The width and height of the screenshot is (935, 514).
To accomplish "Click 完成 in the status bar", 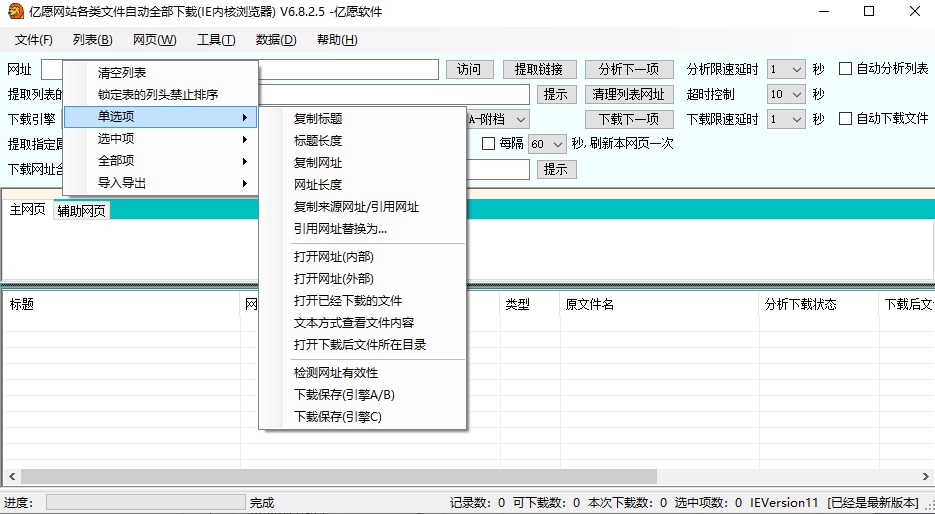I will click(262, 503).
